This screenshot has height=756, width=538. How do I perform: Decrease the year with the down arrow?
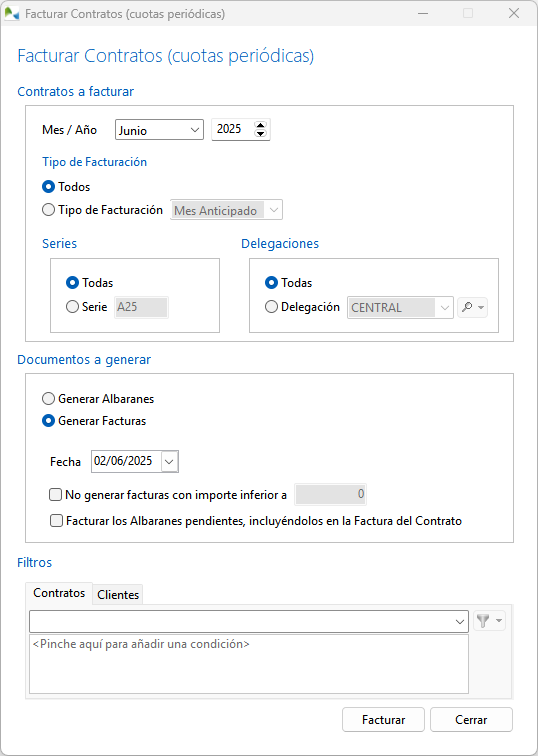pos(260,134)
